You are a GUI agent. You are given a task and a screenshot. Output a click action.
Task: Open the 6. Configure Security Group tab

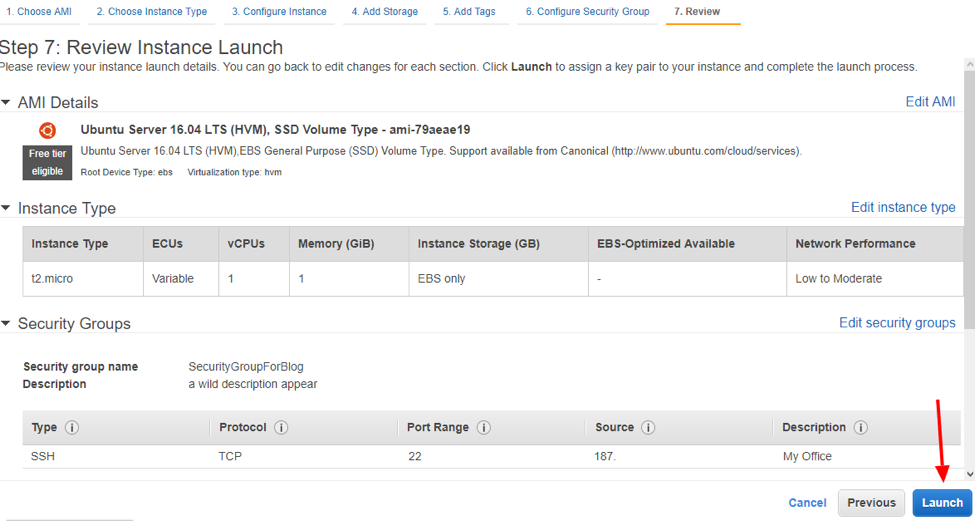point(587,12)
